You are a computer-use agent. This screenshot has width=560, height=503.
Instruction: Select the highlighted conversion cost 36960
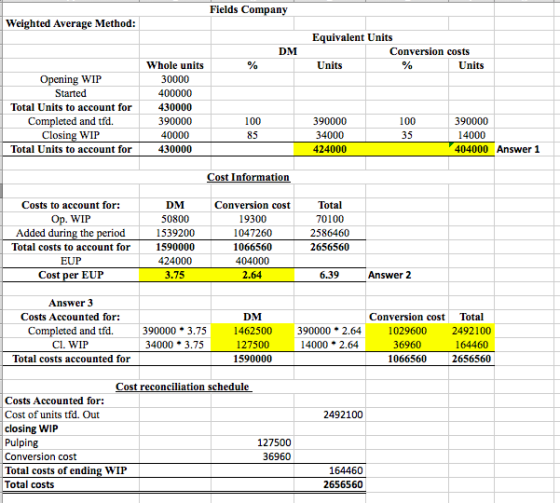pyautogui.click(x=407, y=345)
